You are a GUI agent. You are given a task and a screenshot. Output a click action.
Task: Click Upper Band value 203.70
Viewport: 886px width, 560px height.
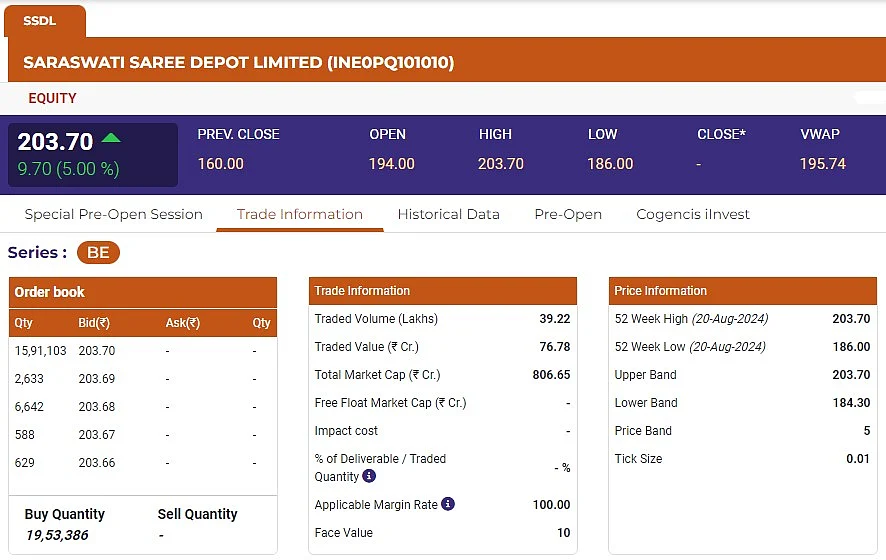coord(851,375)
